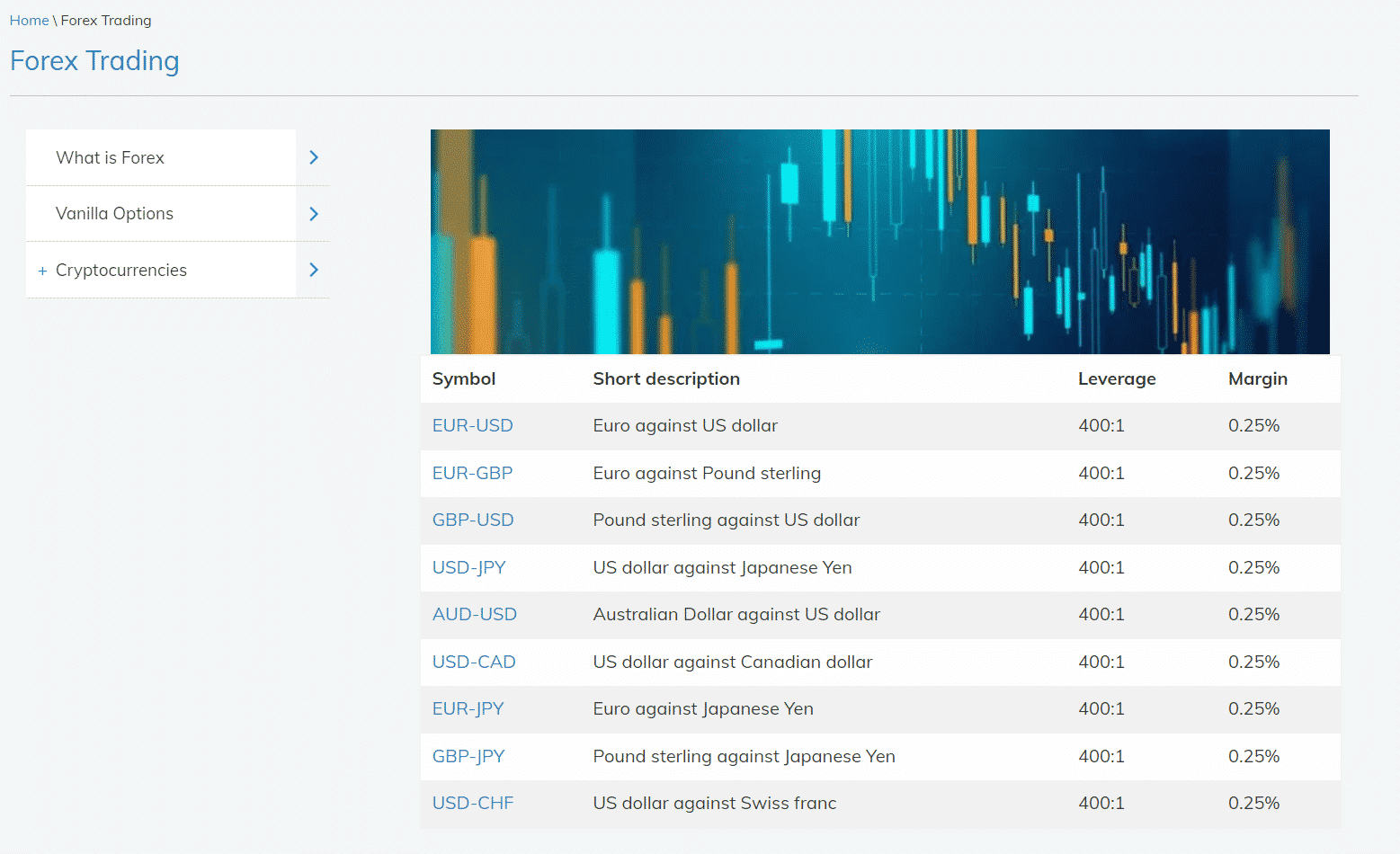Open the USD-CAD symbol link
Viewport: 1400px width, 854px height.
tap(474, 663)
